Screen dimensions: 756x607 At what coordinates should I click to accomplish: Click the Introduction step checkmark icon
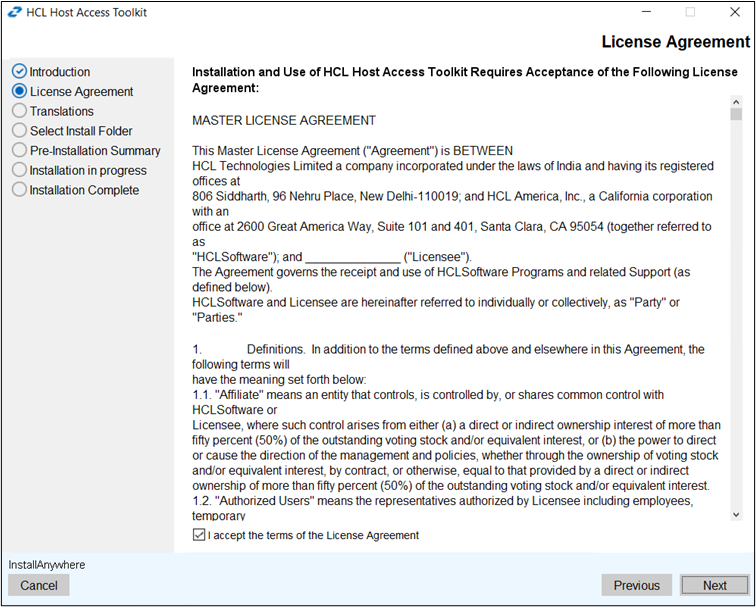pyautogui.click(x=19, y=71)
